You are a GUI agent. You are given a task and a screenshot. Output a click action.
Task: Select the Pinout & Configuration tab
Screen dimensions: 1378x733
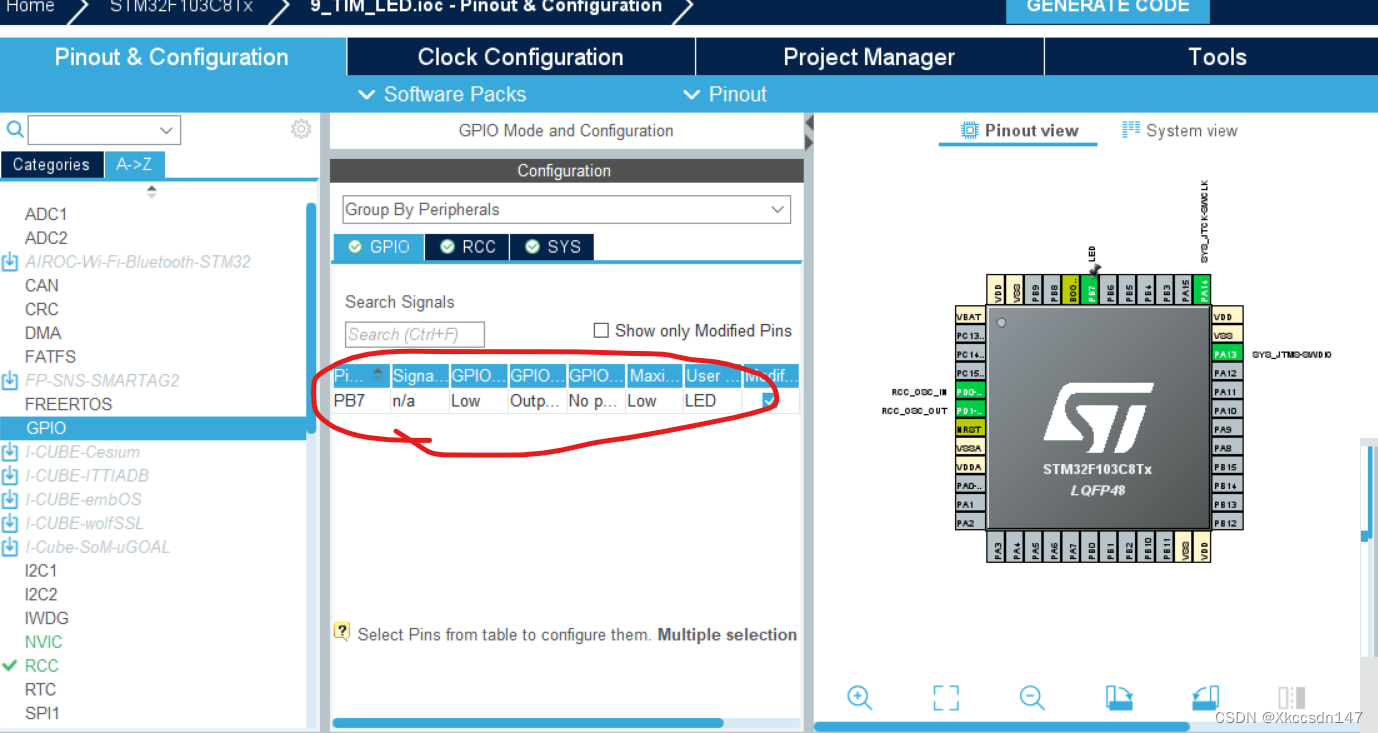coord(172,57)
